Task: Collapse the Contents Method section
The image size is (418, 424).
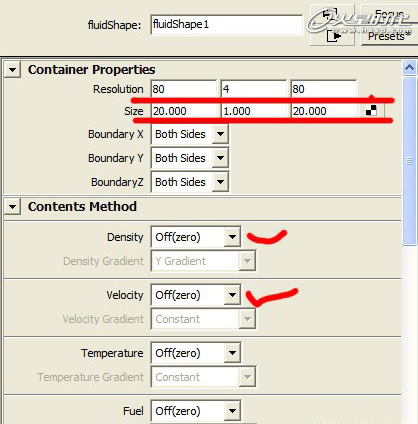Action: click(x=12, y=207)
